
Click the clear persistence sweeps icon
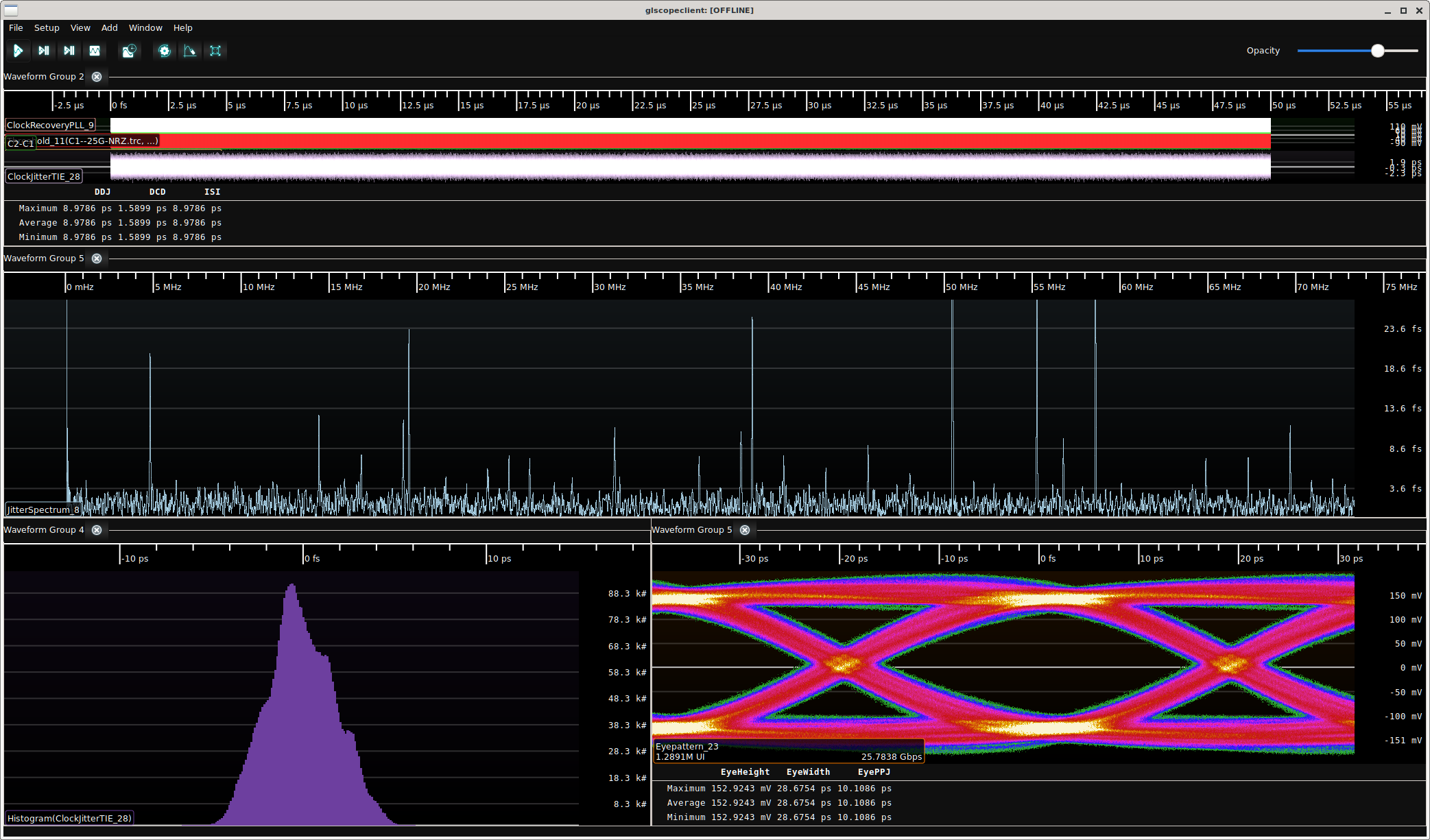tap(190, 51)
